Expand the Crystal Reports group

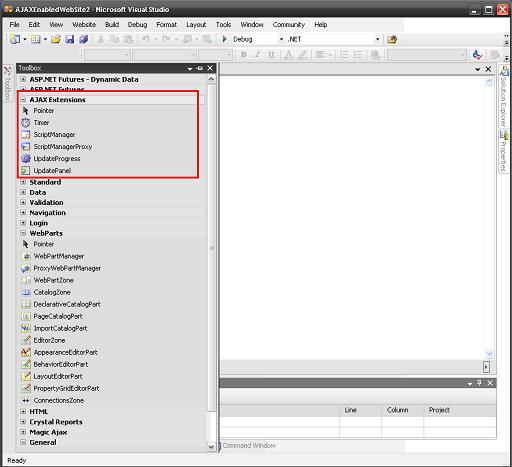23,422
